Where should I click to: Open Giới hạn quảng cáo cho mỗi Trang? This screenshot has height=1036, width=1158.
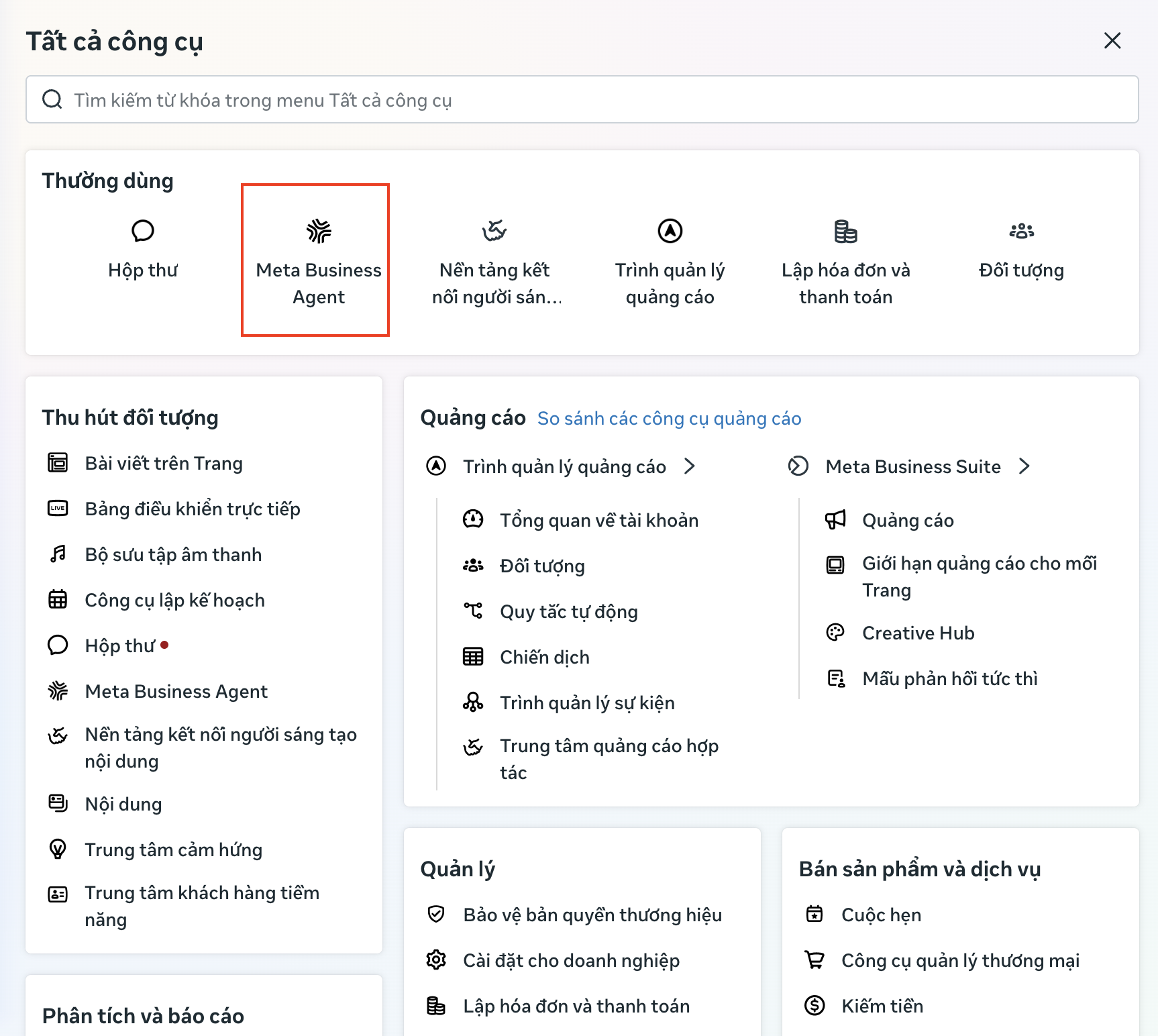pyautogui.click(x=980, y=576)
